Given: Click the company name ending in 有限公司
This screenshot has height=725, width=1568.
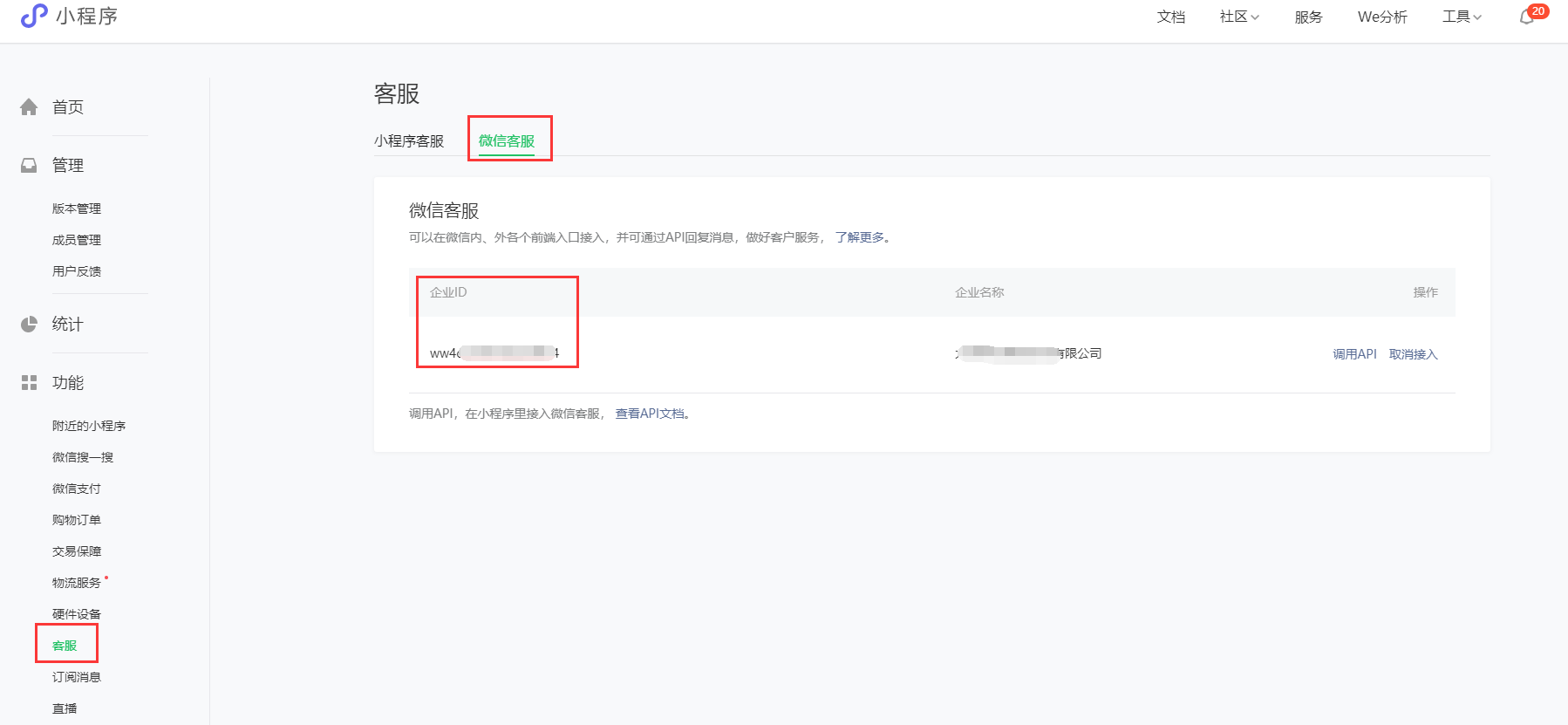Looking at the screenshot, I should point(1028,353).
